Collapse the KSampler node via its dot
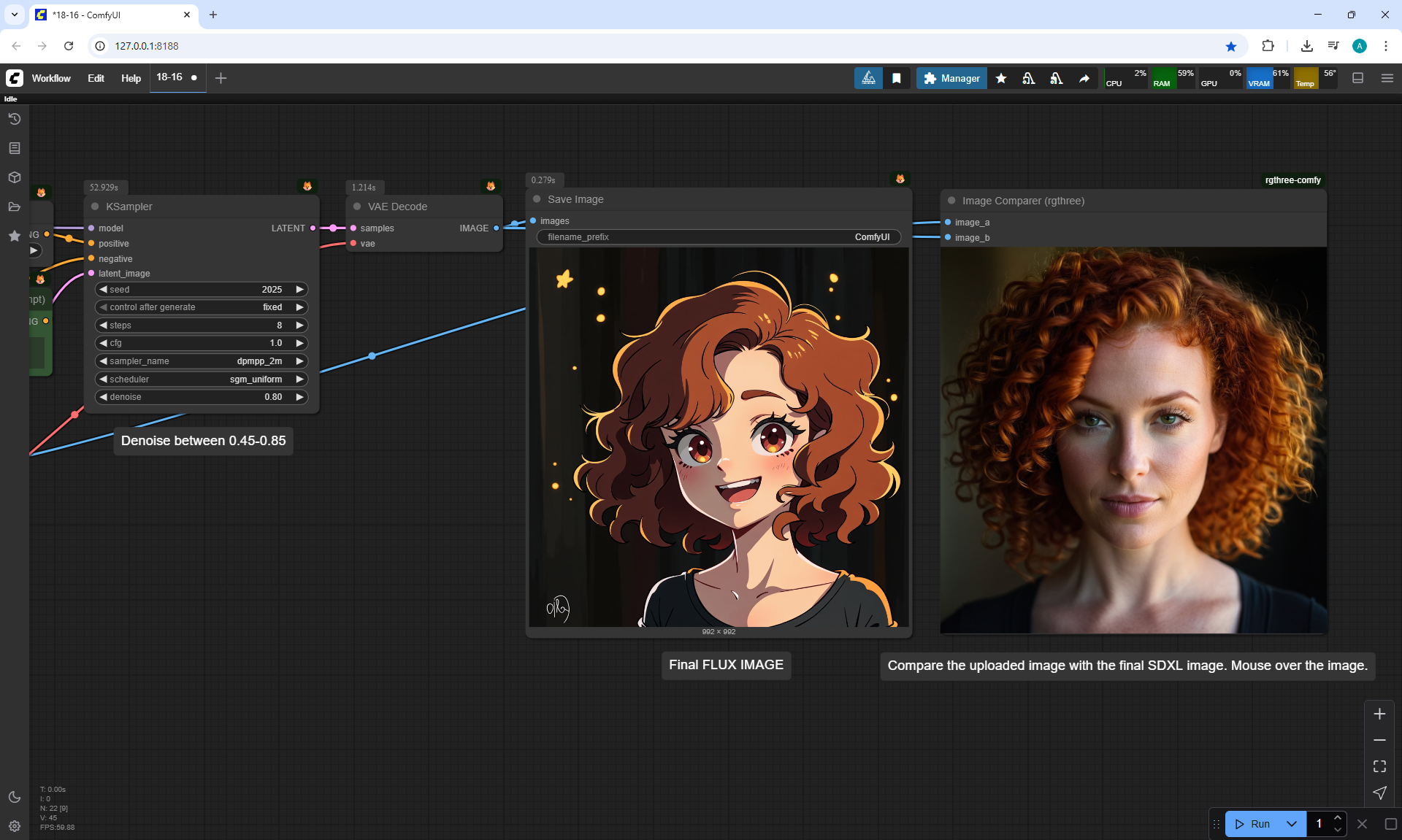This screenshot has height=840, width=1402. [x=95, y=207]
